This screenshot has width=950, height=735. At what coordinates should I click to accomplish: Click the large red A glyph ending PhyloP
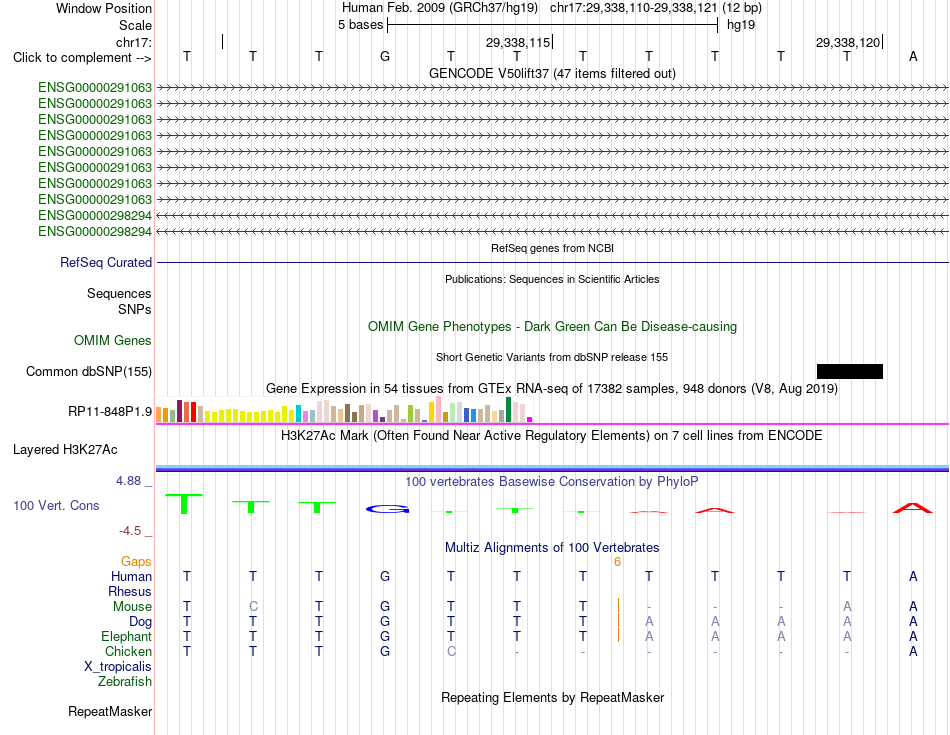pos(912,508)
